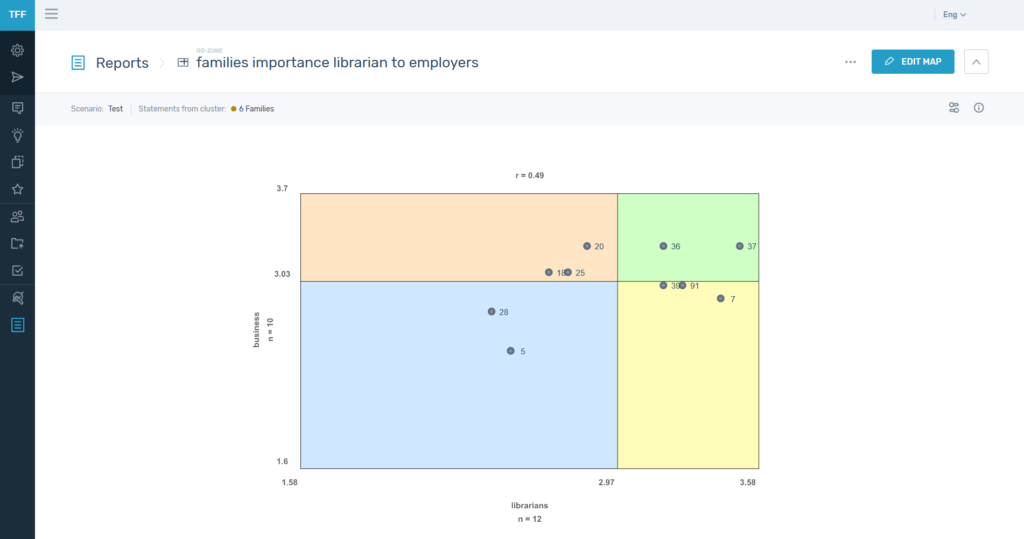The image size is (1024, 539).
Task: Click the star icon in sidebar
Action: pos(17,189)
